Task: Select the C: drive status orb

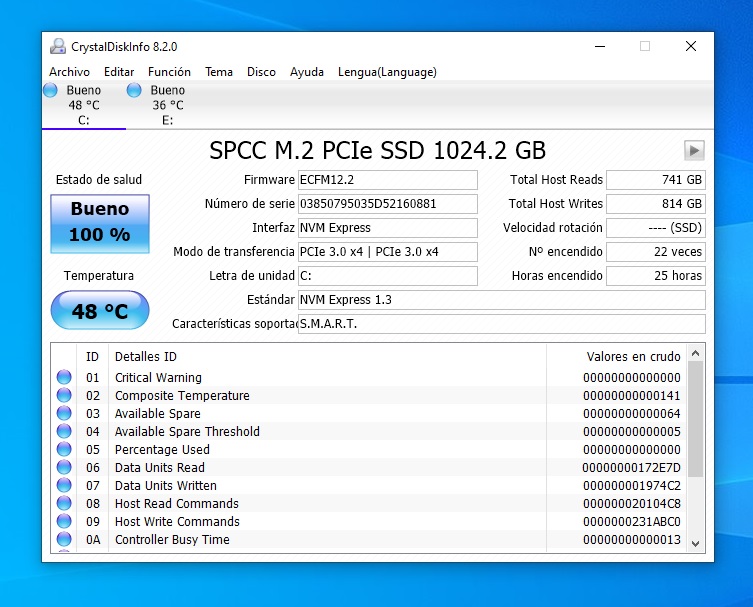Action: [x=51, y=91]
